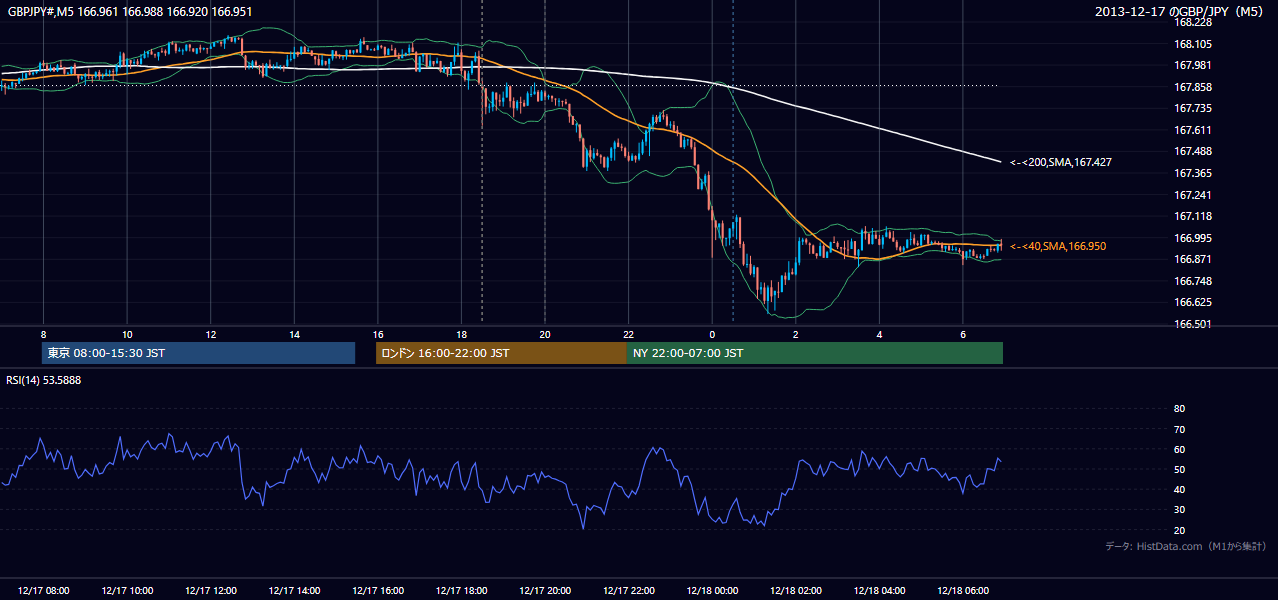The image size is (1278, 600).
Task: Click the RSI scale value 60
Action: coord(1179,449)
